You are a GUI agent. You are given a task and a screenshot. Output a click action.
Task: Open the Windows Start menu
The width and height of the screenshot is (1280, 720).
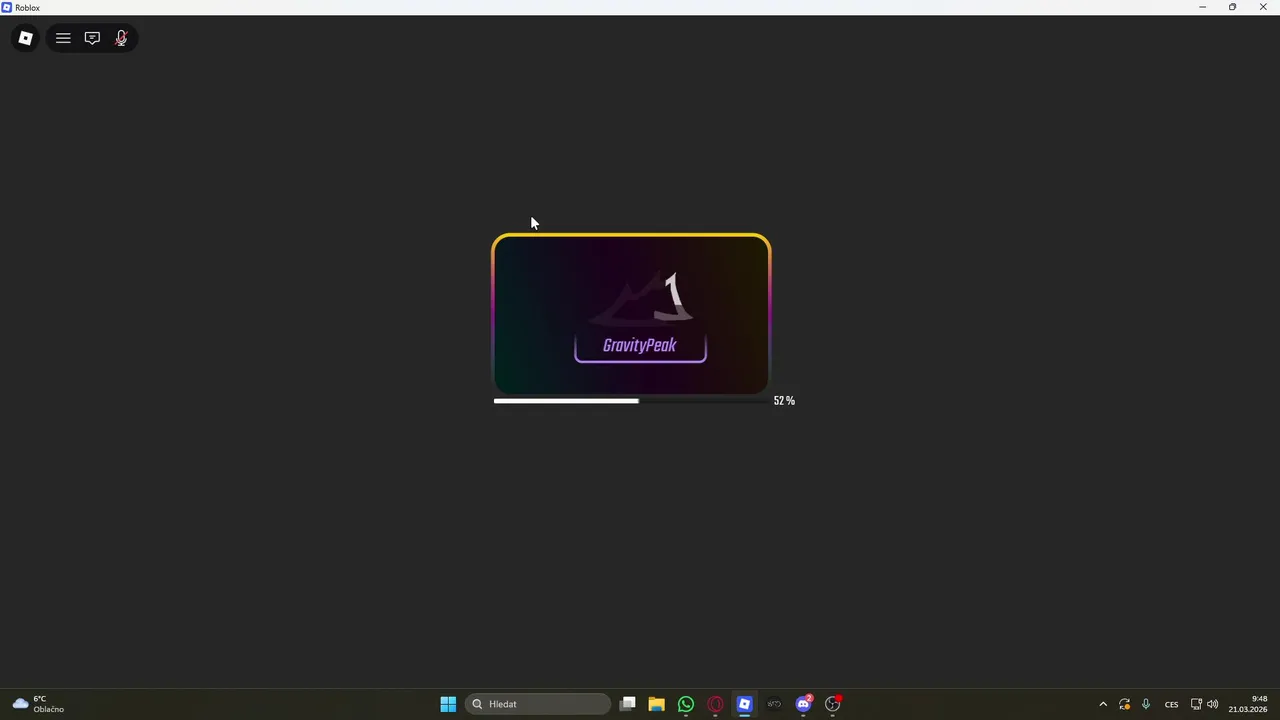448,704
